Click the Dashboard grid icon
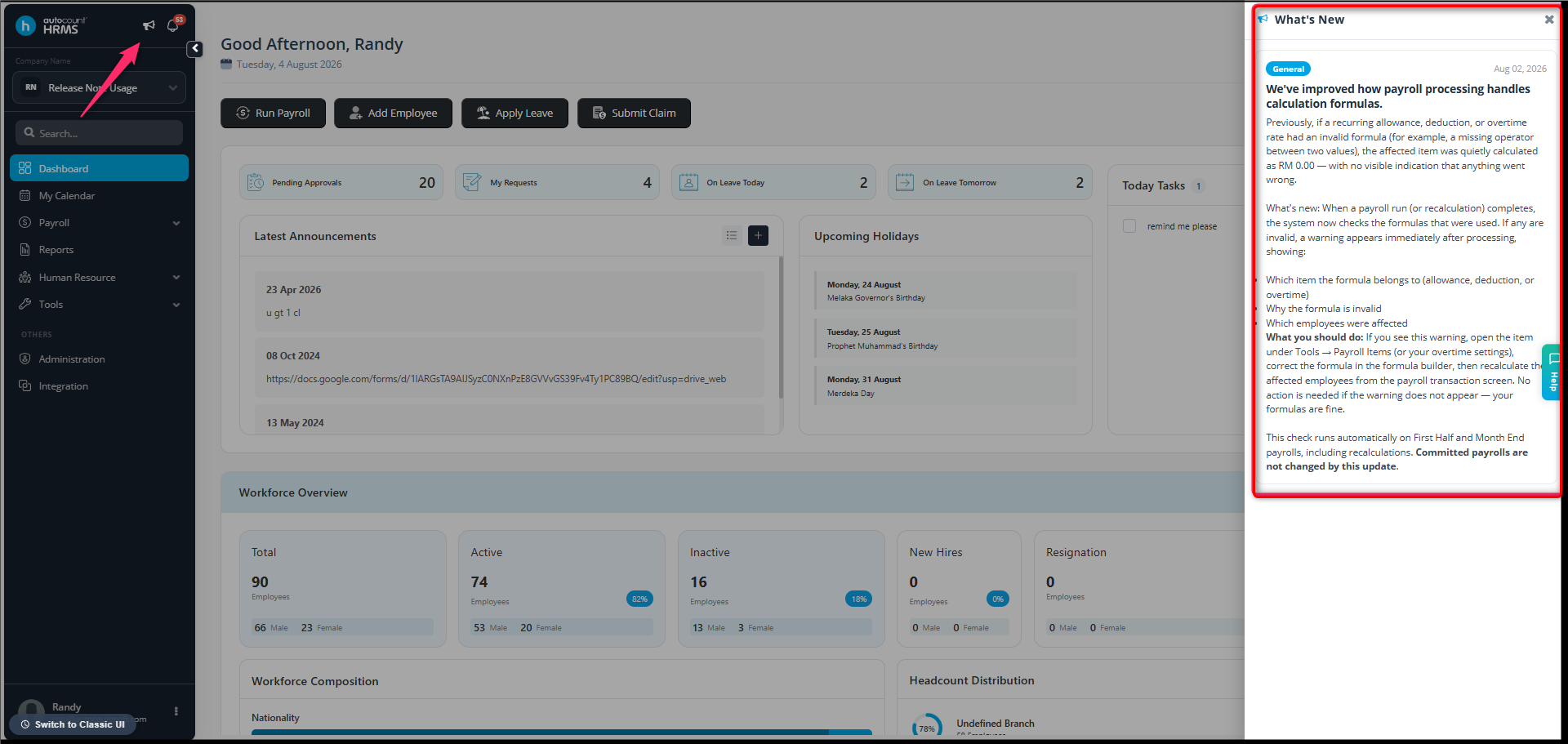Image resolution: width=1568 pixels, height=744 pixels. [25, 168]
